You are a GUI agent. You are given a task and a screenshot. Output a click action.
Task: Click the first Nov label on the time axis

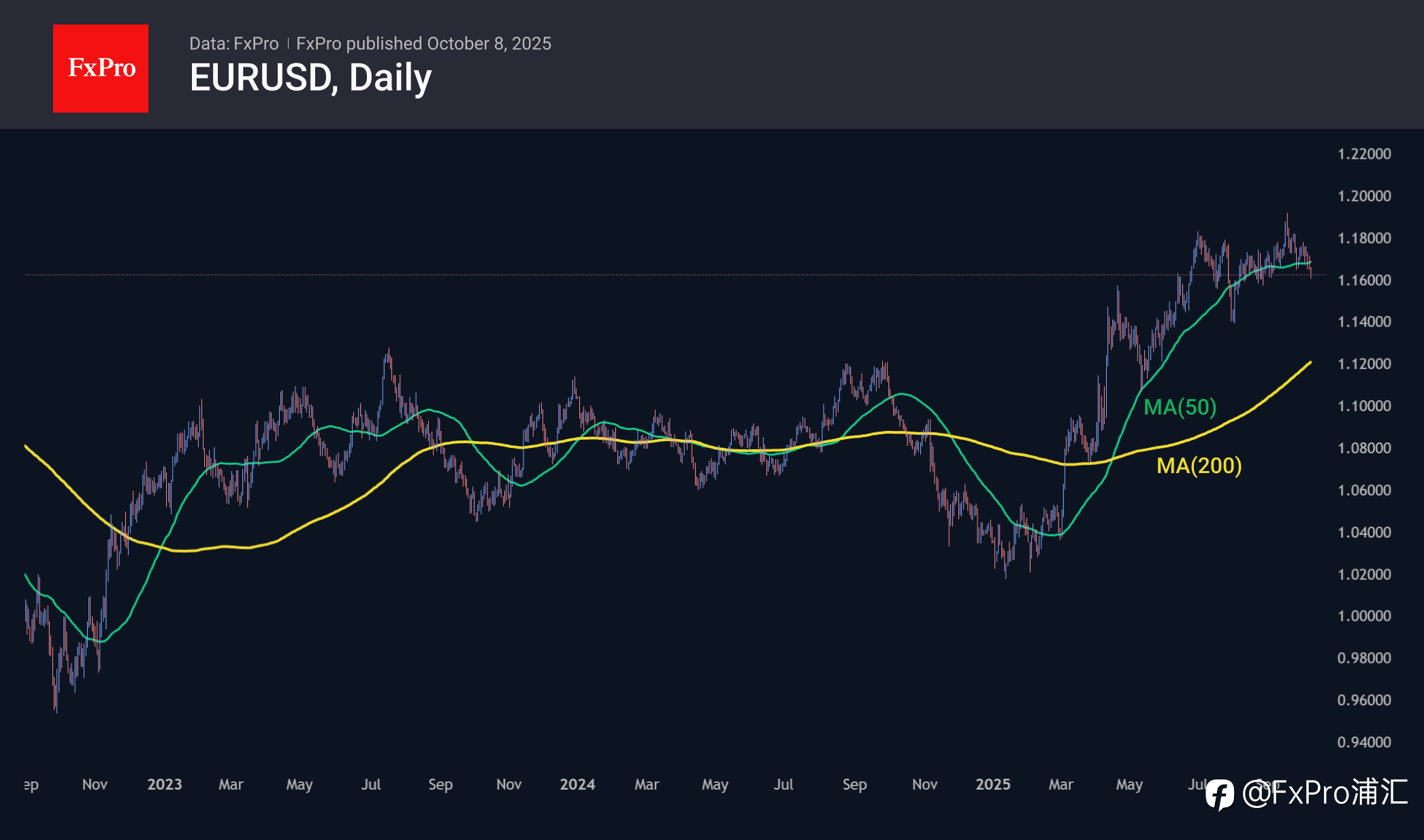95,784
